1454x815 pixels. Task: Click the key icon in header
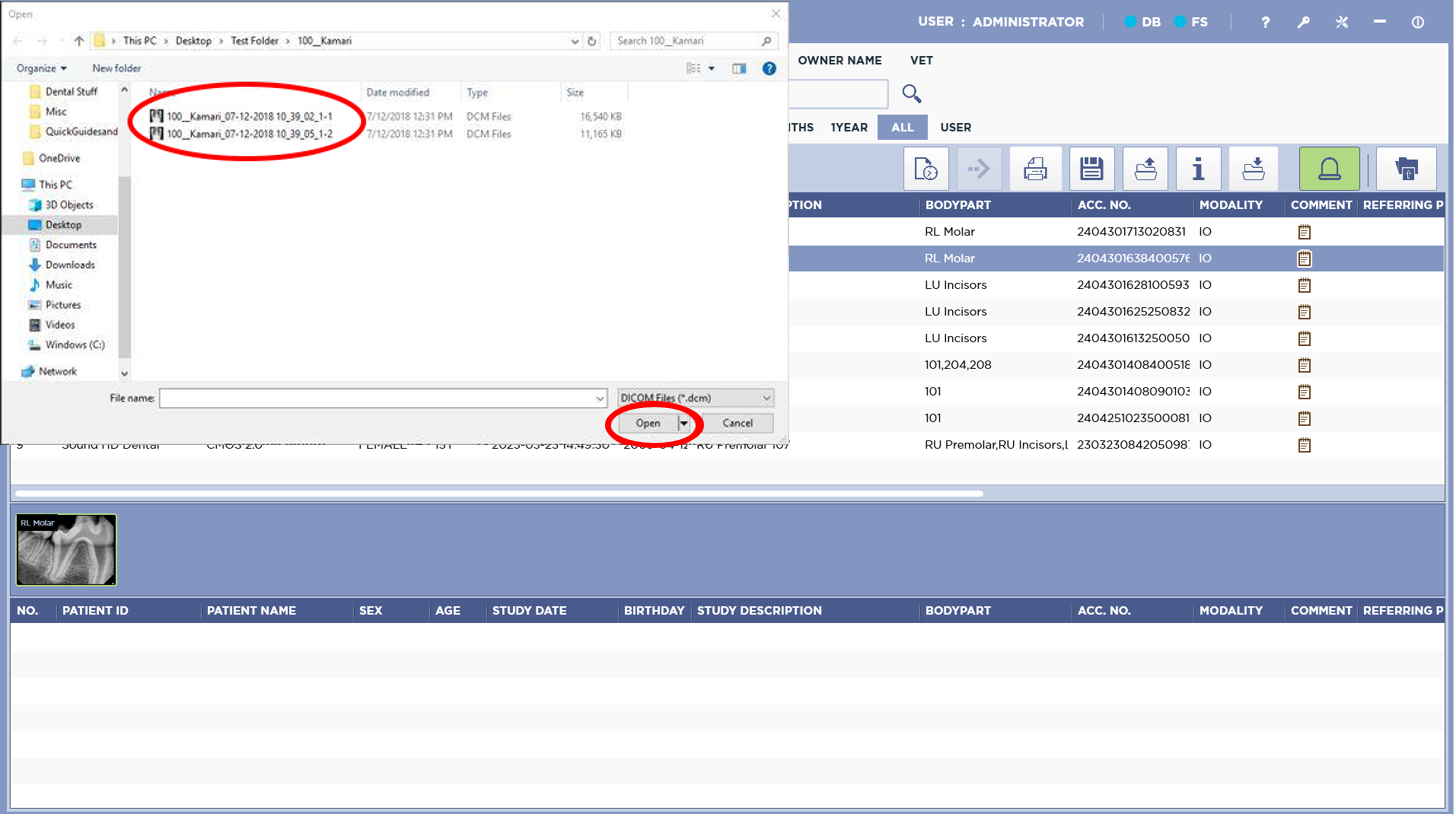[1304, 22]
